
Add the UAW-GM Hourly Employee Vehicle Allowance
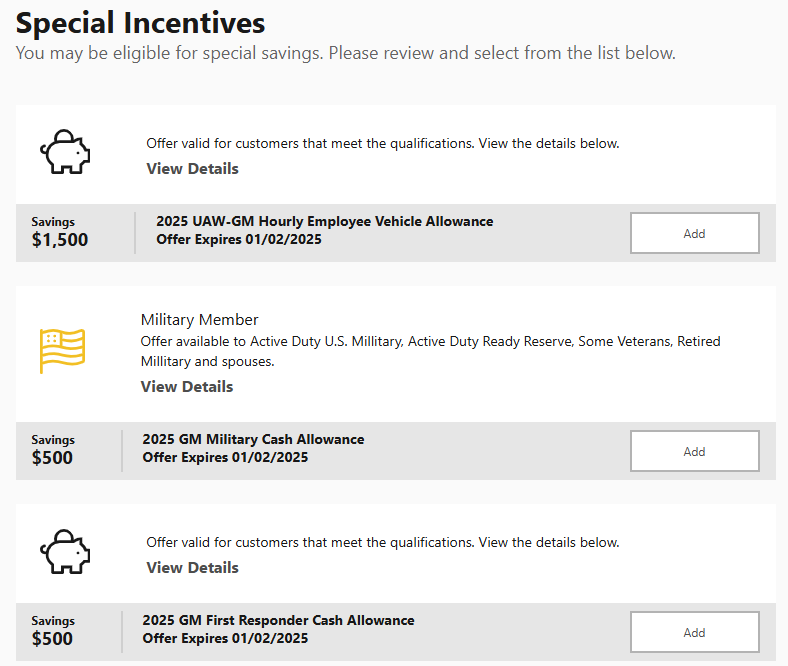coord(694,233)
